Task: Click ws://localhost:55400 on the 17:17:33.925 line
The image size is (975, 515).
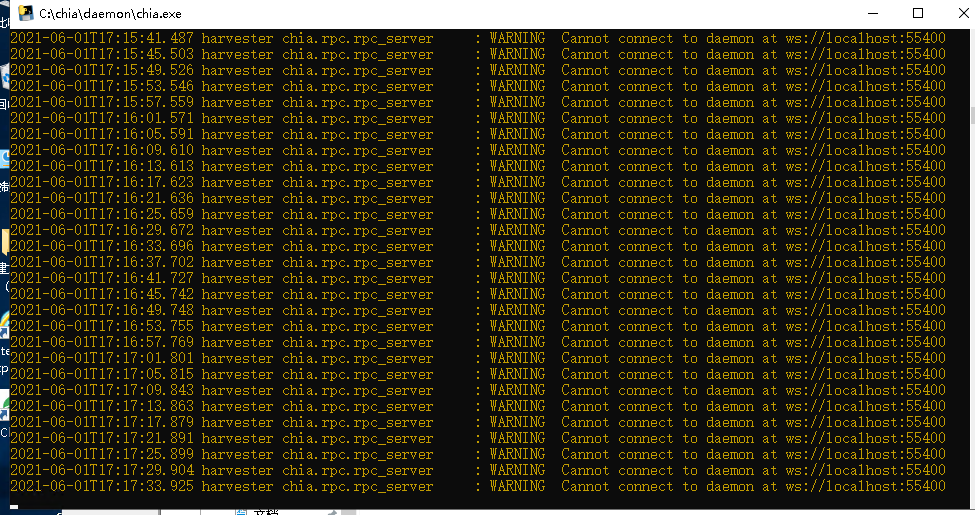Action: pyautogui.click(x=865, y=486)
